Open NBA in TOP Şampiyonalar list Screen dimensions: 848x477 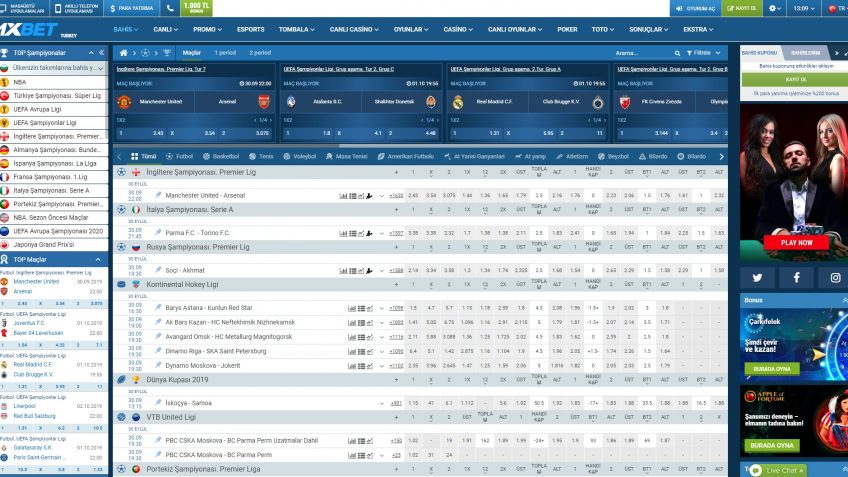[54, 82]
